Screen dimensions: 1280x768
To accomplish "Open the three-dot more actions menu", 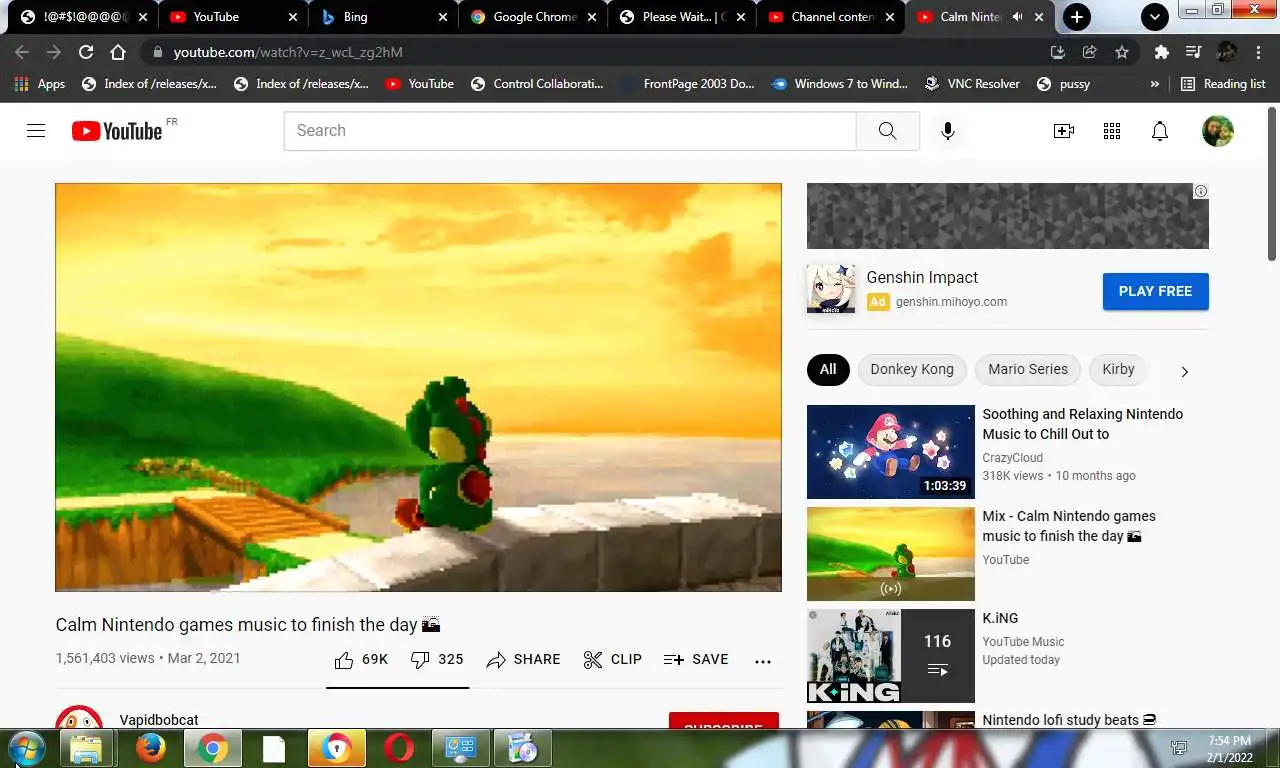I will coord(763,660).
